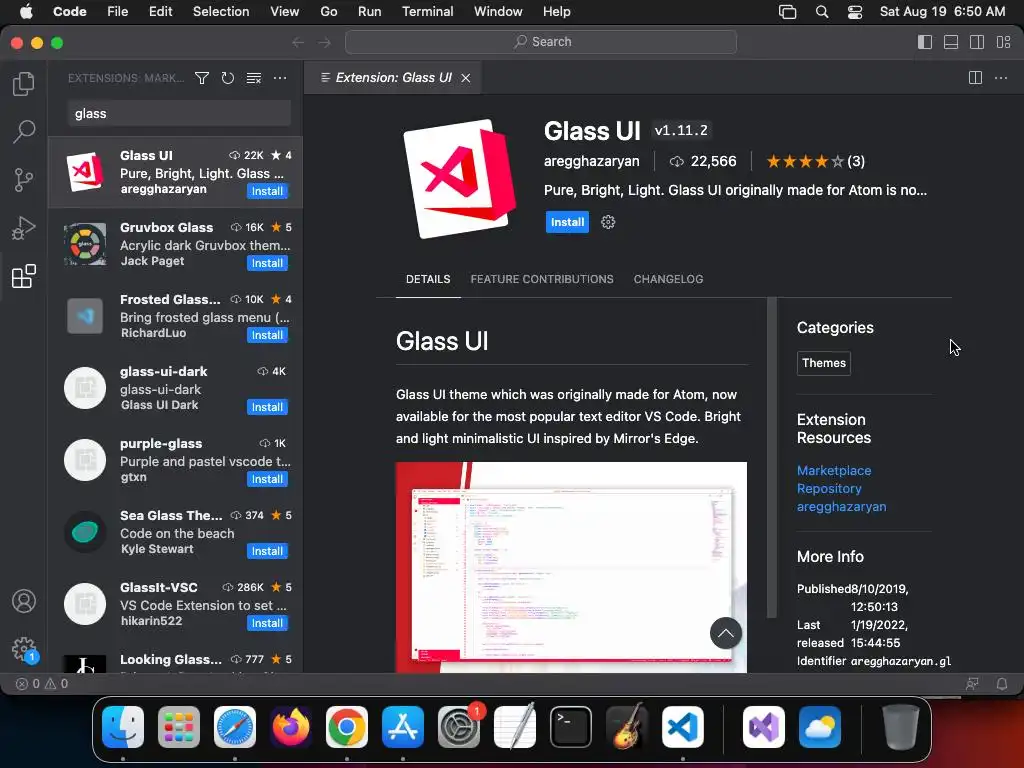Viewport: 1024px width, 768px height.
Task: Click the Glass UI theme preview screenshot
Action: click(x=571, y=567)
